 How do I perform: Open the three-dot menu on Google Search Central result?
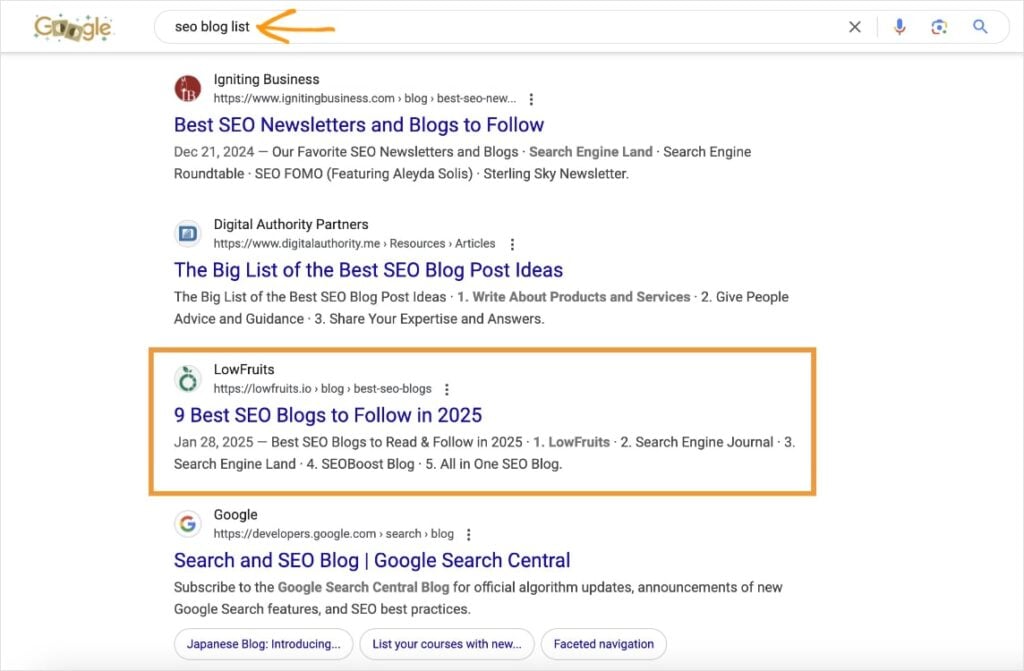pos(468,534)
